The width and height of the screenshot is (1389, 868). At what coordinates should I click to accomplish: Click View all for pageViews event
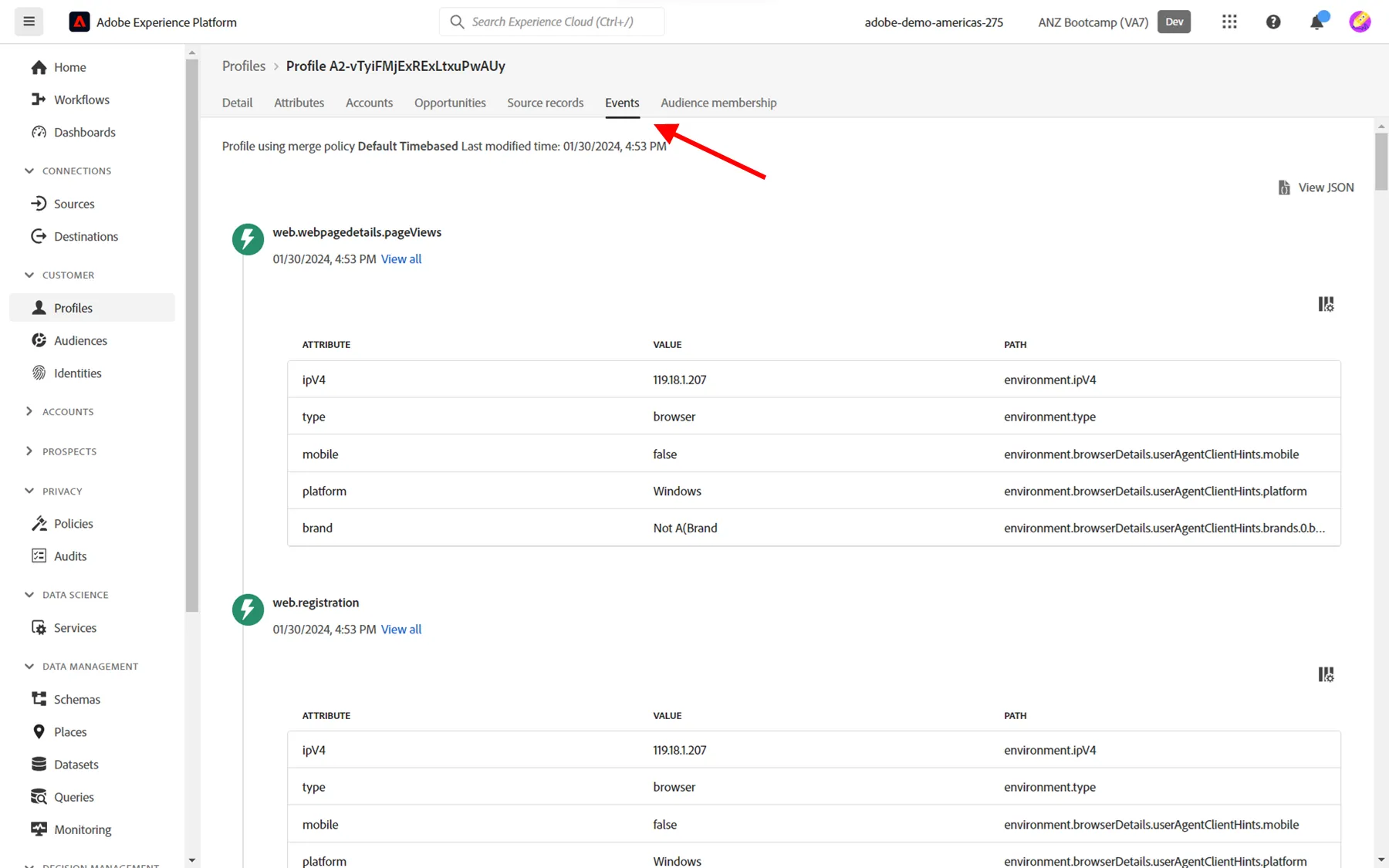[401, 259]
